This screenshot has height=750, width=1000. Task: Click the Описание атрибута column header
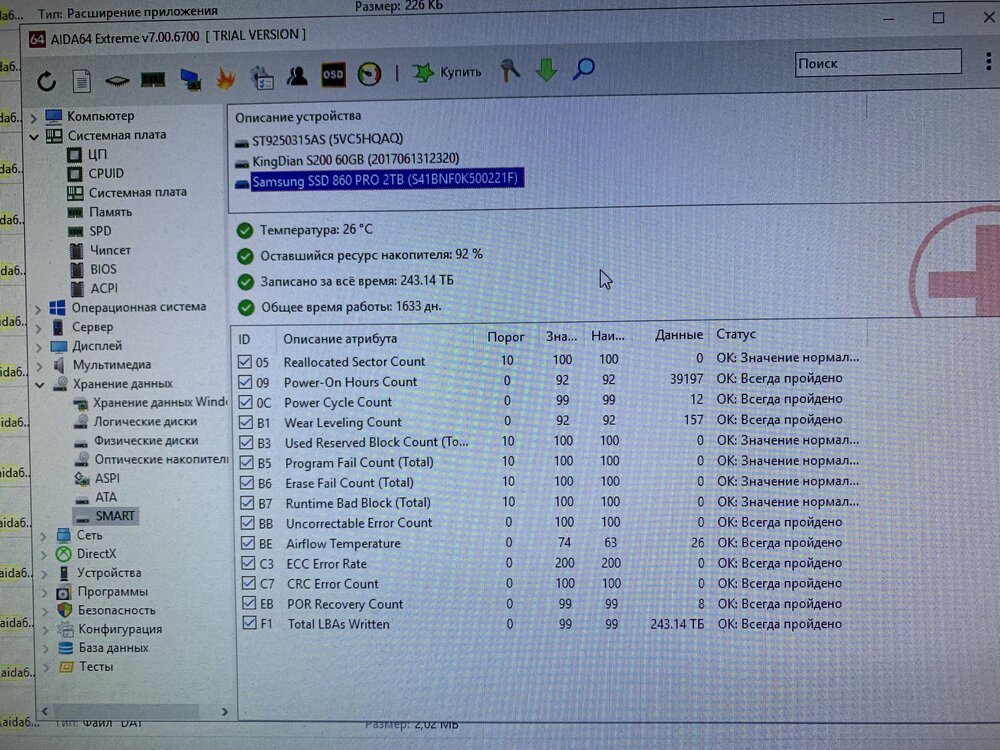[x=340, y=338]
